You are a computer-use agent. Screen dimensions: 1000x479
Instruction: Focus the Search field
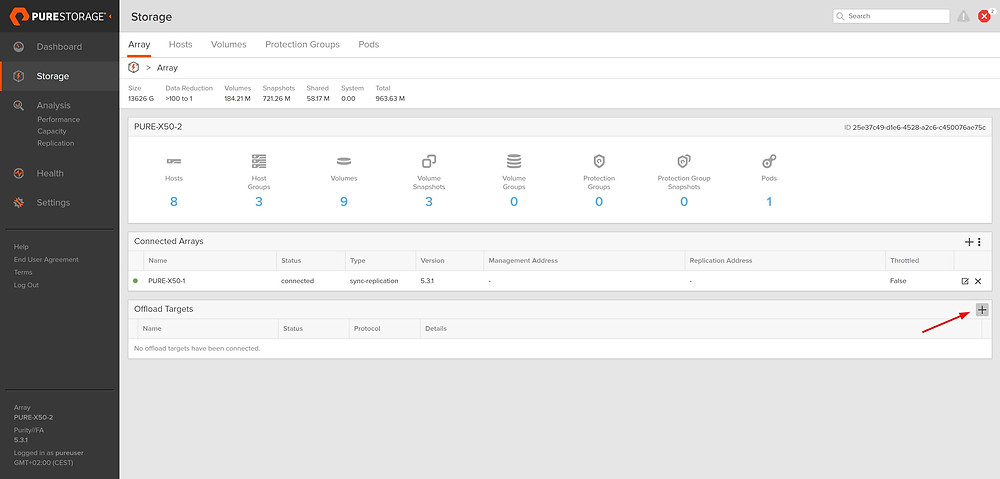891,16
